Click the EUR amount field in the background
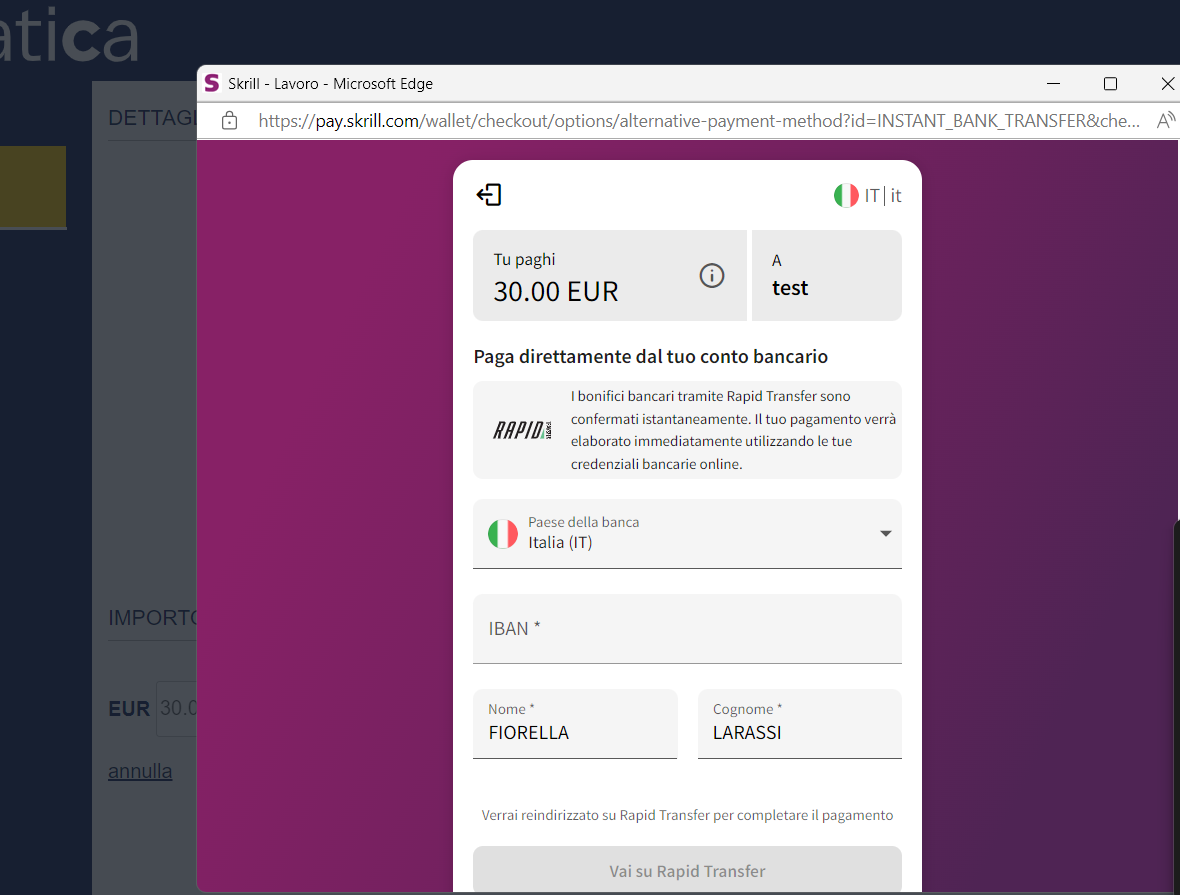This screenshot has height=895, width=1180. tap(178, 709)
